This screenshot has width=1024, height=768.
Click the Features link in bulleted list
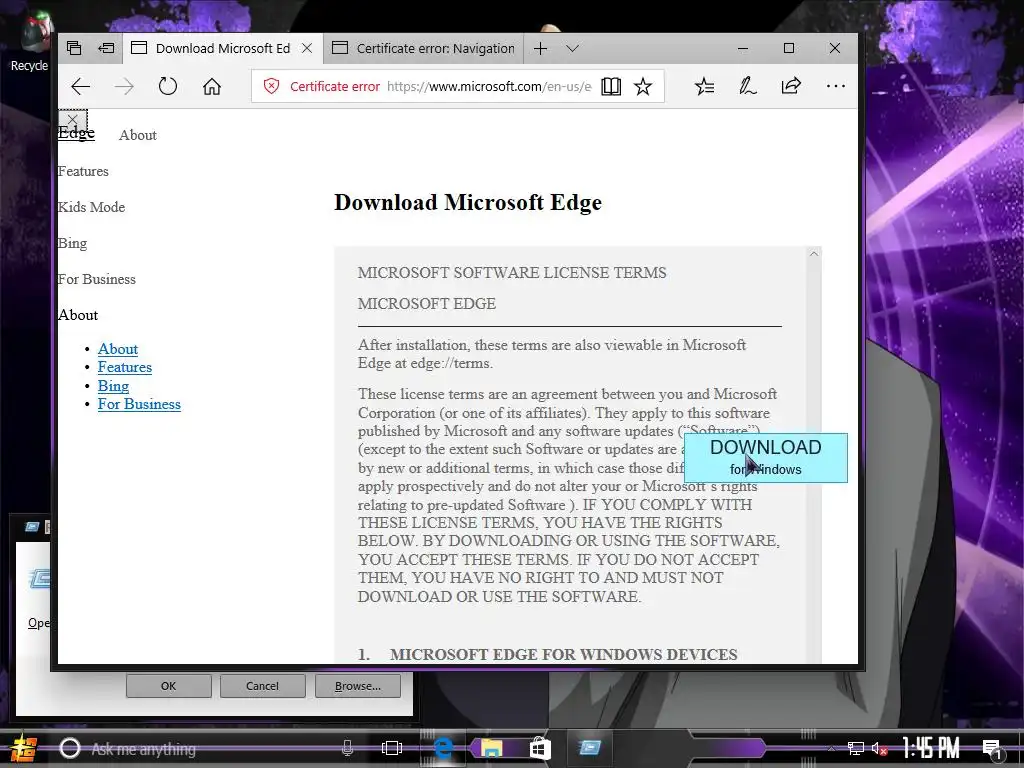point(125,367)
